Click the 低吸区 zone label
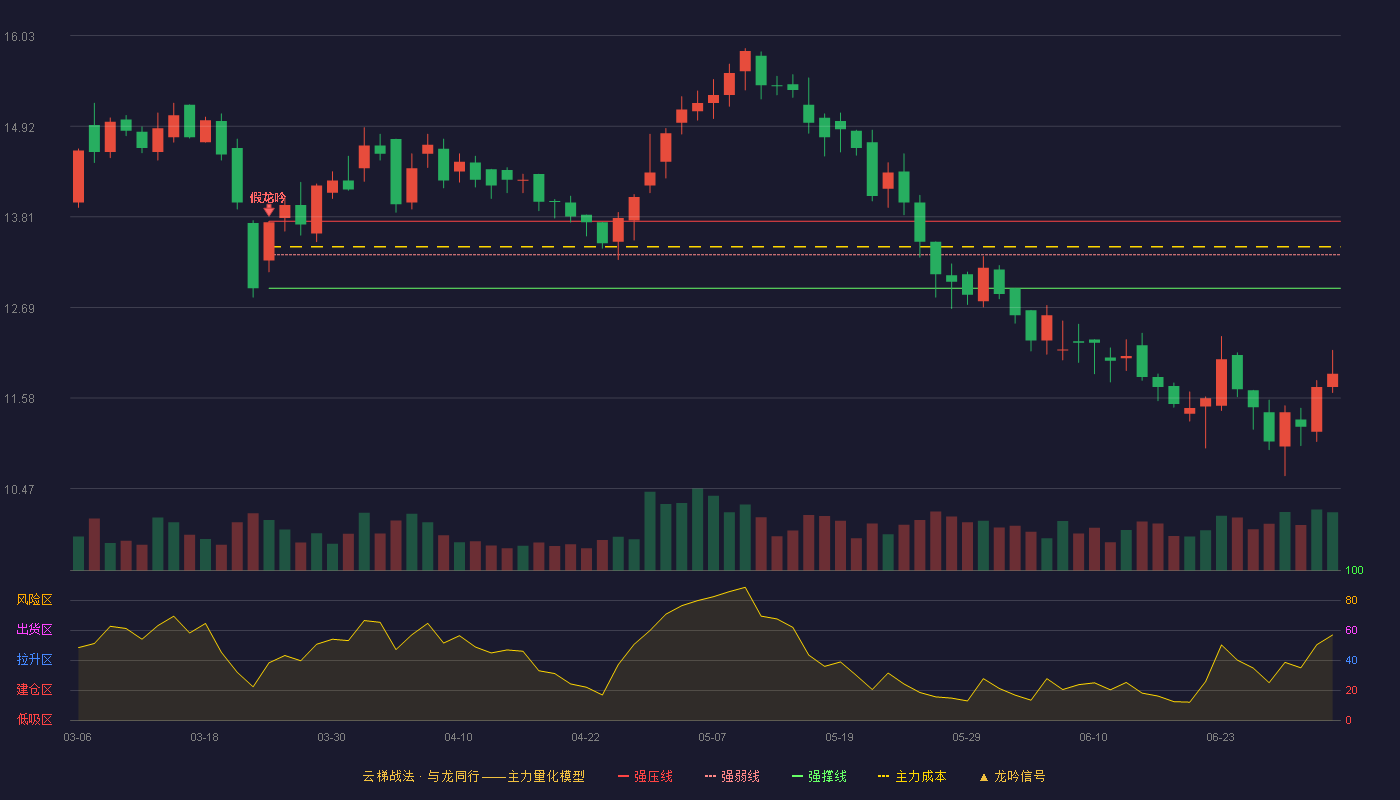Screen dimensions: 1400x800 pyautogui.click(x=34, y=719)
